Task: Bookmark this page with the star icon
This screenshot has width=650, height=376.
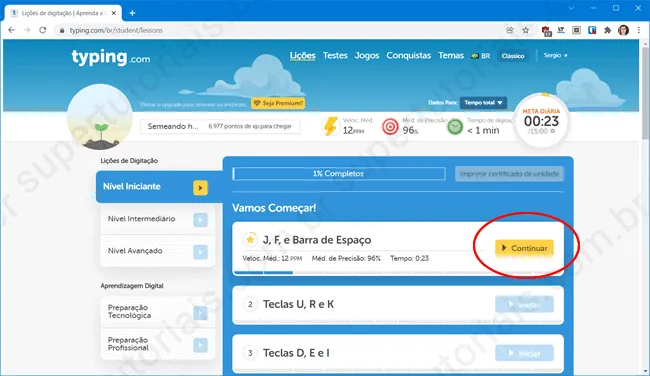Action: pyautogui.click(x=526, y=30)
